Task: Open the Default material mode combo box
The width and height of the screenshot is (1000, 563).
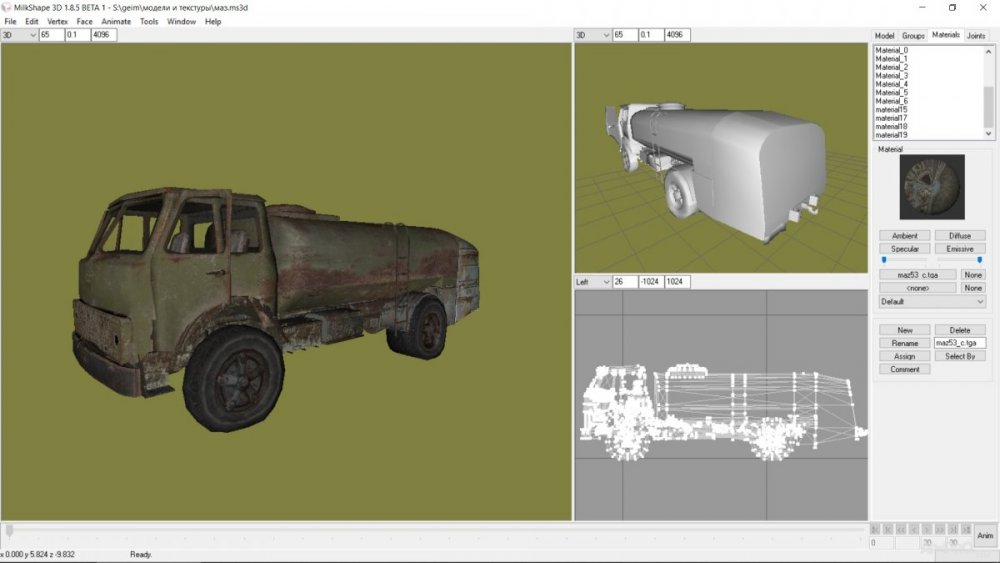Action: (932, 301)
